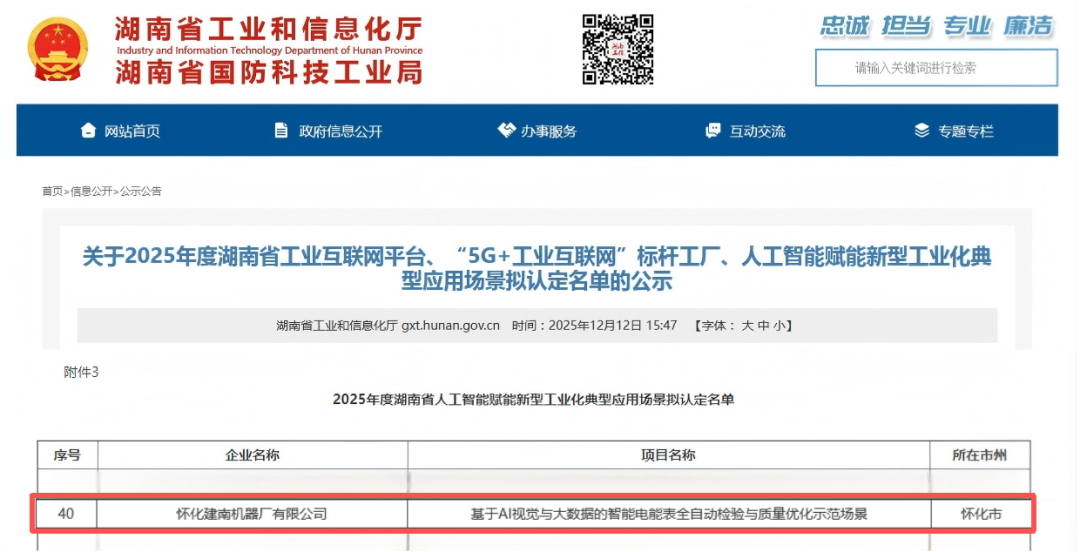Image resolution: width=1080 pixels, height=552 pixels.
Task: Set font size to 中
Action: (762, 325)
